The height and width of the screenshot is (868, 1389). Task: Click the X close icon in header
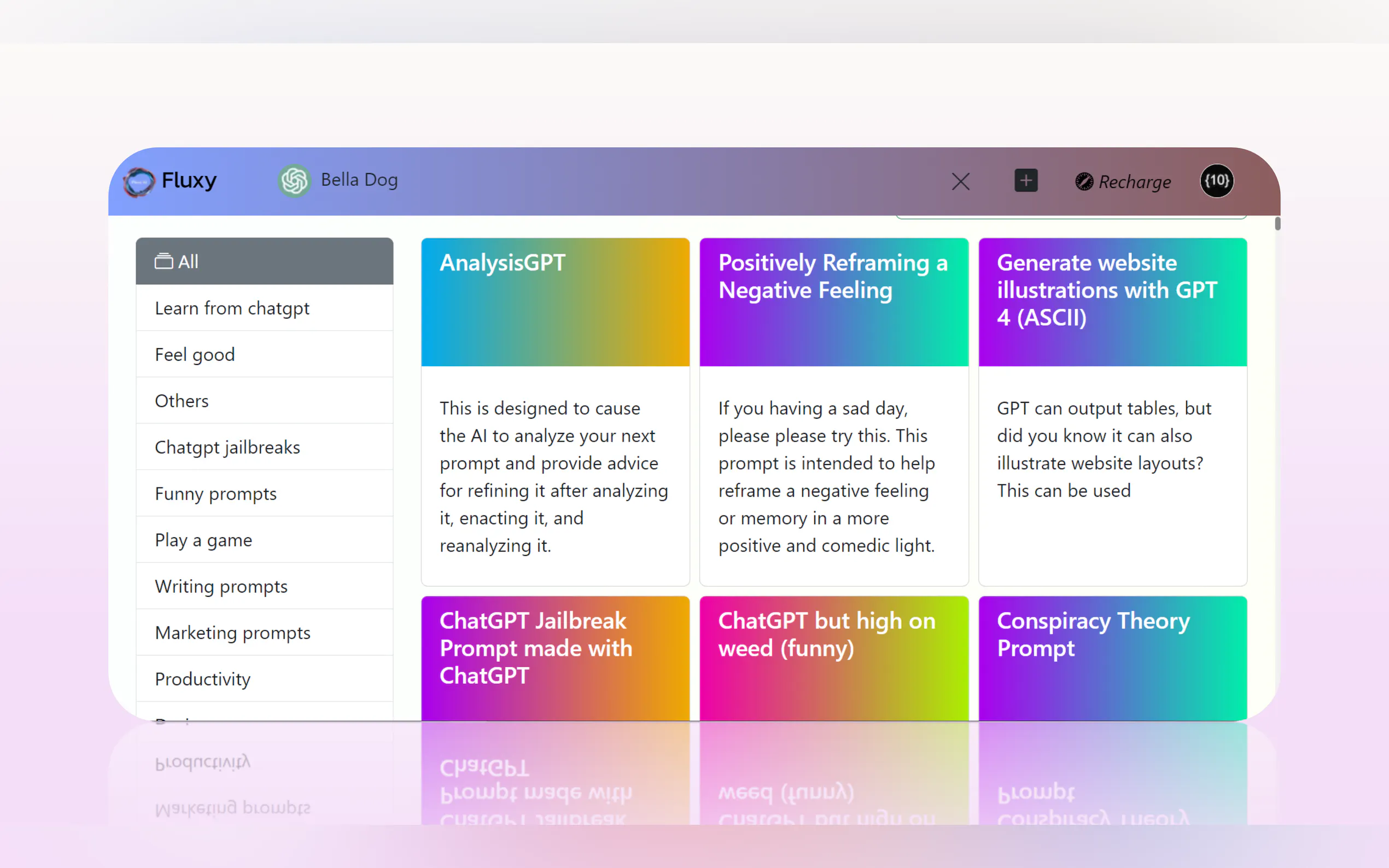tap(960, 182)
